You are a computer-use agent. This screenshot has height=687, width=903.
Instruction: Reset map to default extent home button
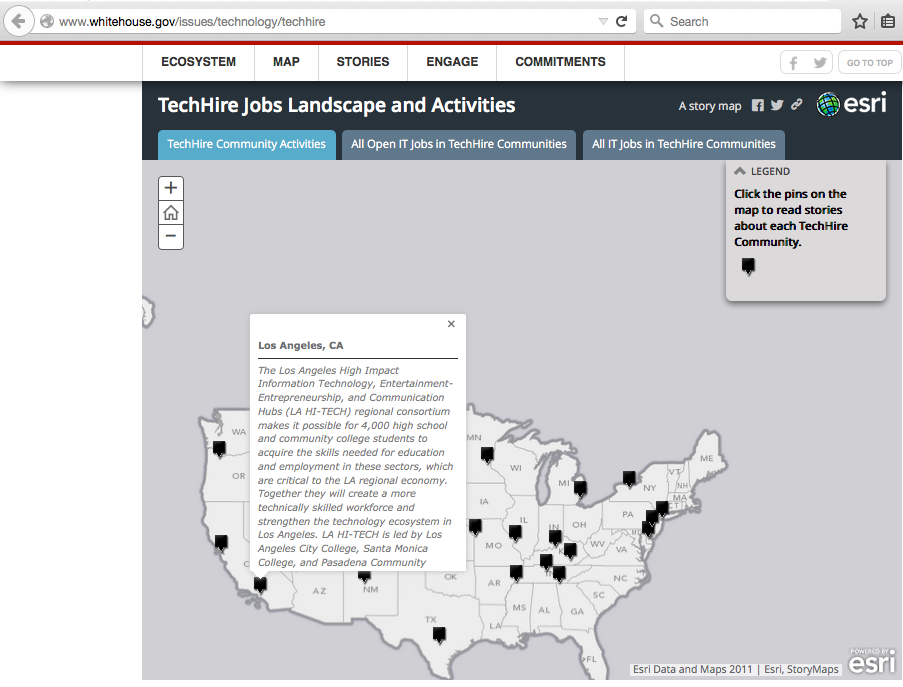coord(171,213)
